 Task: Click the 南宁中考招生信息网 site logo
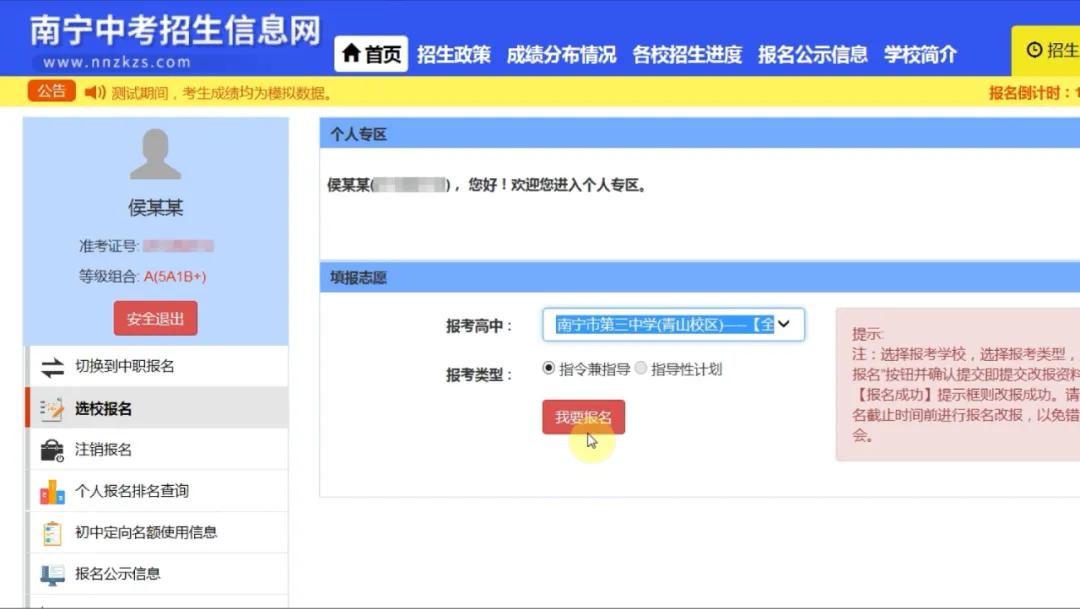(176, 30)
